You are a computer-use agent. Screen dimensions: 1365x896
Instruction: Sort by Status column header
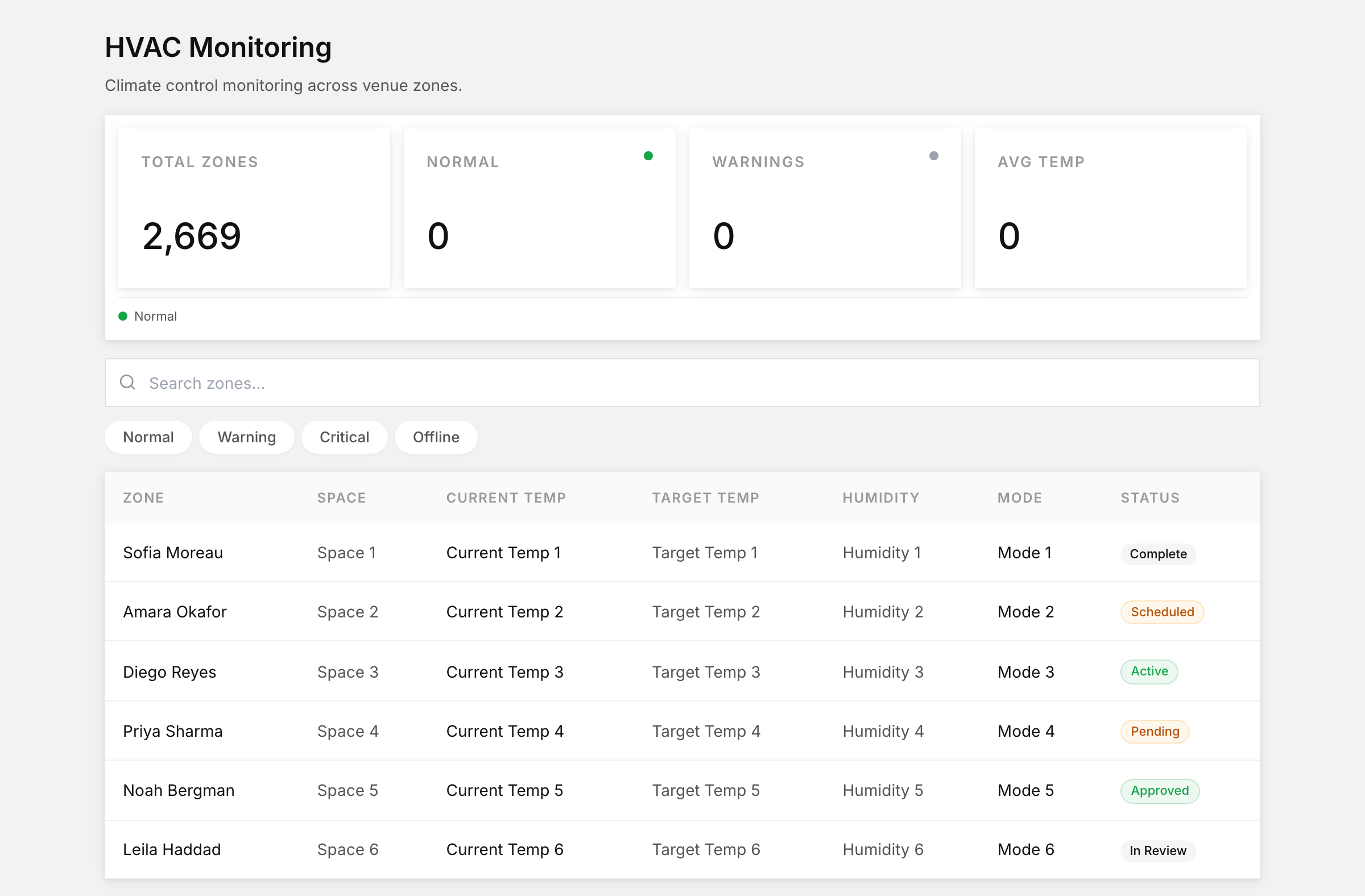coord(1150,497)
